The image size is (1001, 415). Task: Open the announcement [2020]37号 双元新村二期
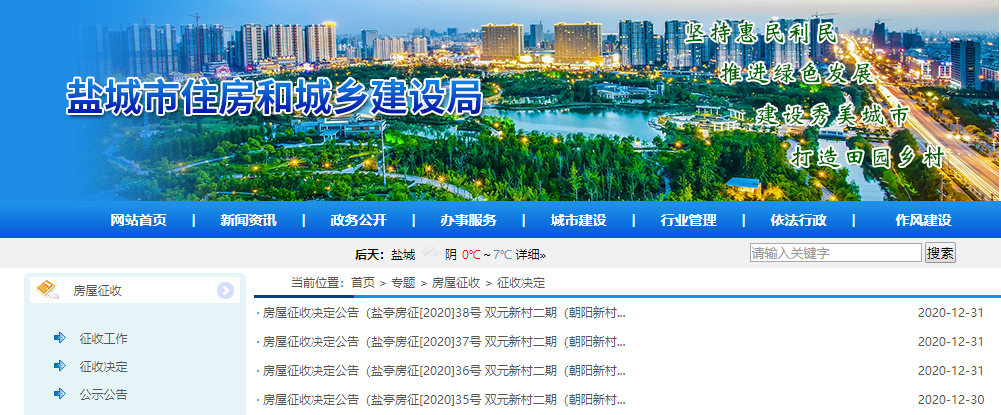[444, 342]
